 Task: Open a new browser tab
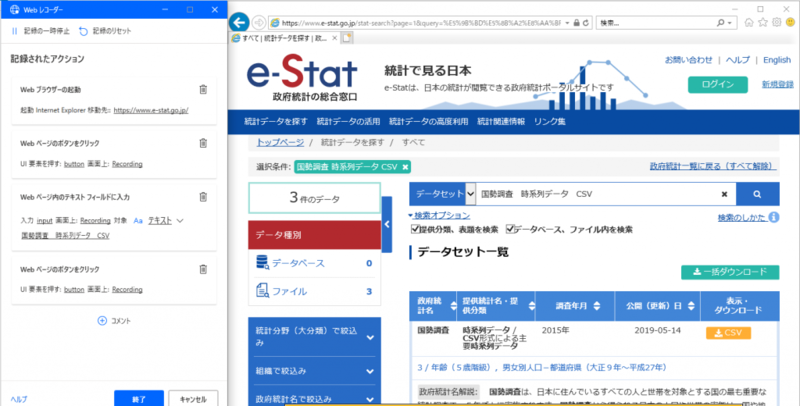click(x=347, y=38)
